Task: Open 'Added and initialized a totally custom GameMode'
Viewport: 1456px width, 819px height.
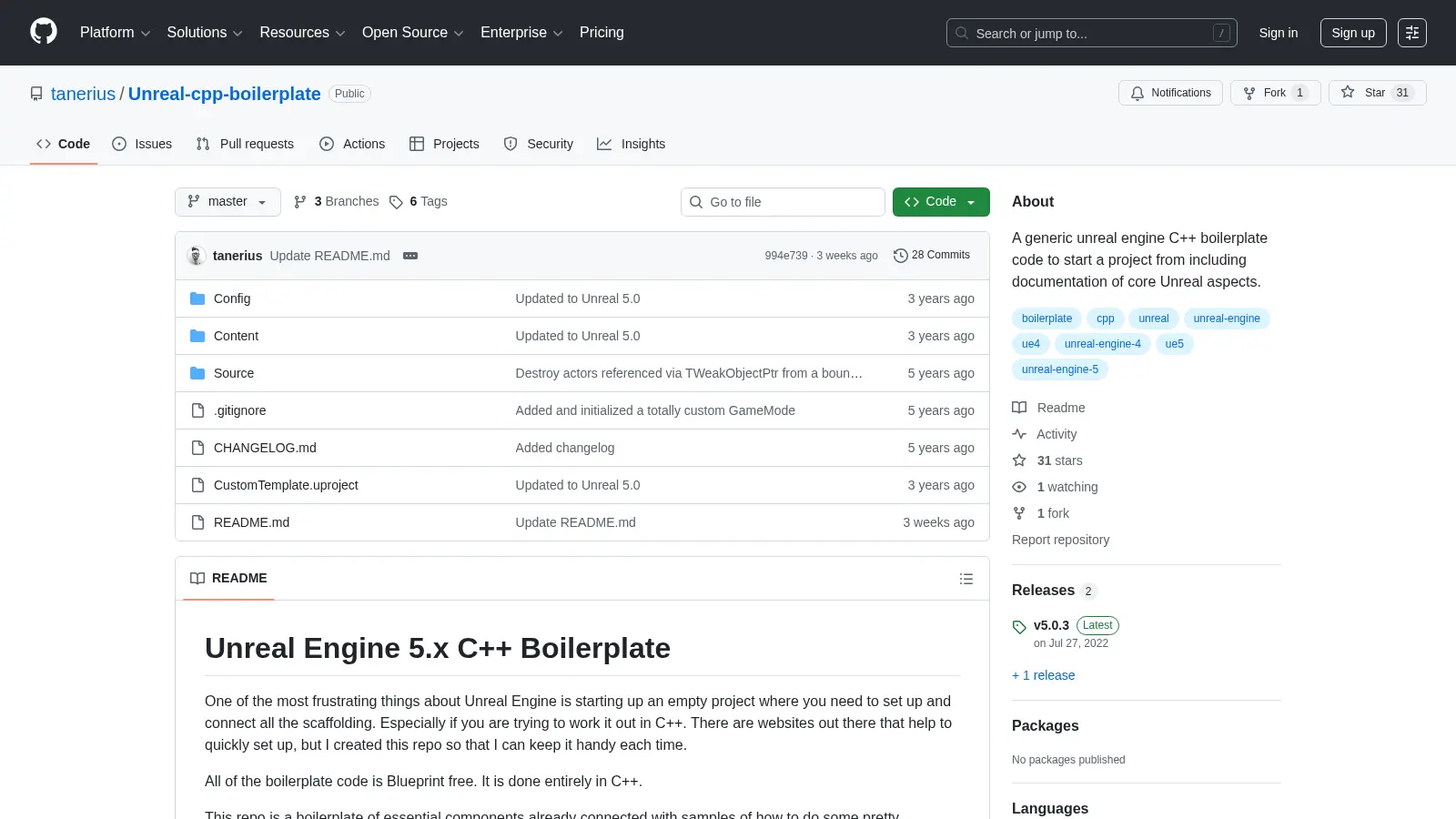Action: (x=655, y=410)
